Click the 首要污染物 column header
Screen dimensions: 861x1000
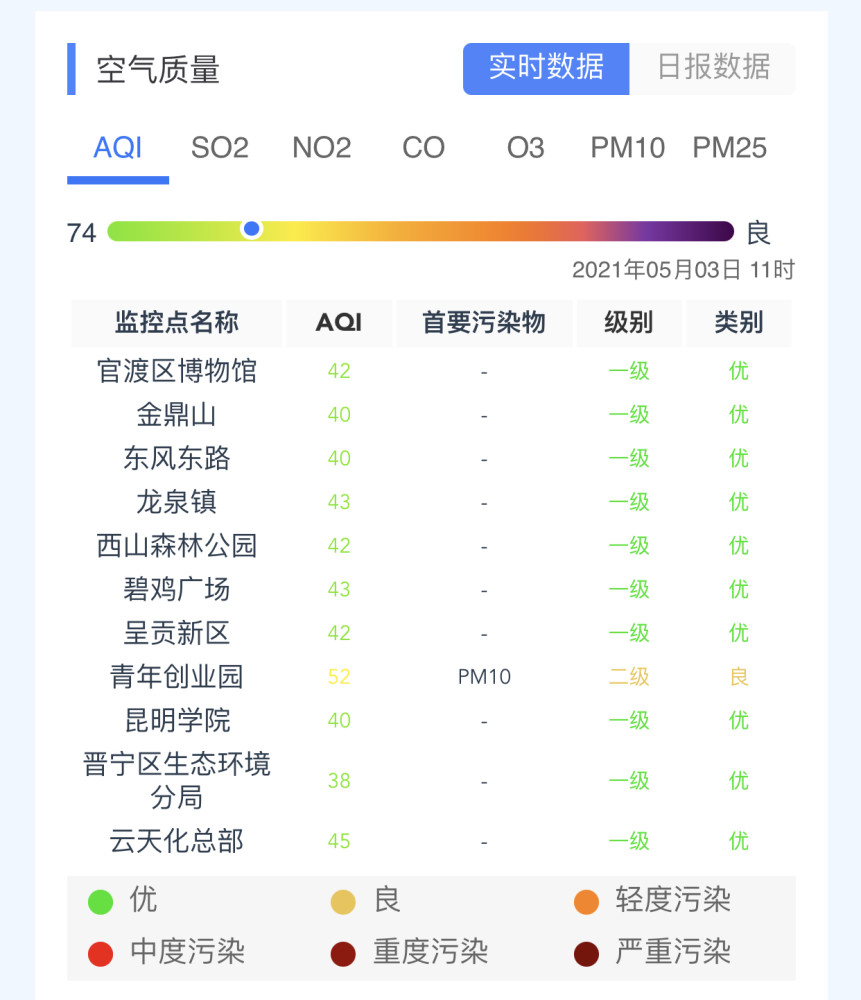tap(484, 323)
